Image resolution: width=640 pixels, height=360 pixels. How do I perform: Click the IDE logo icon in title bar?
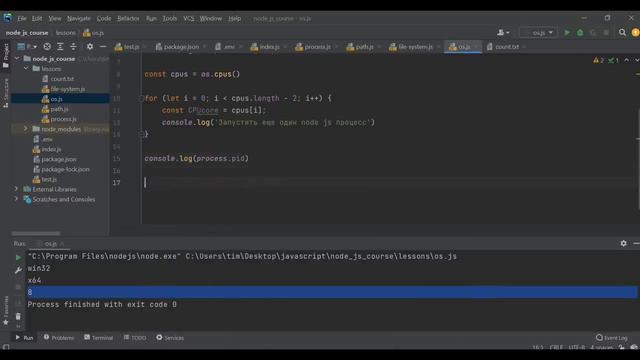click(7, 18)
